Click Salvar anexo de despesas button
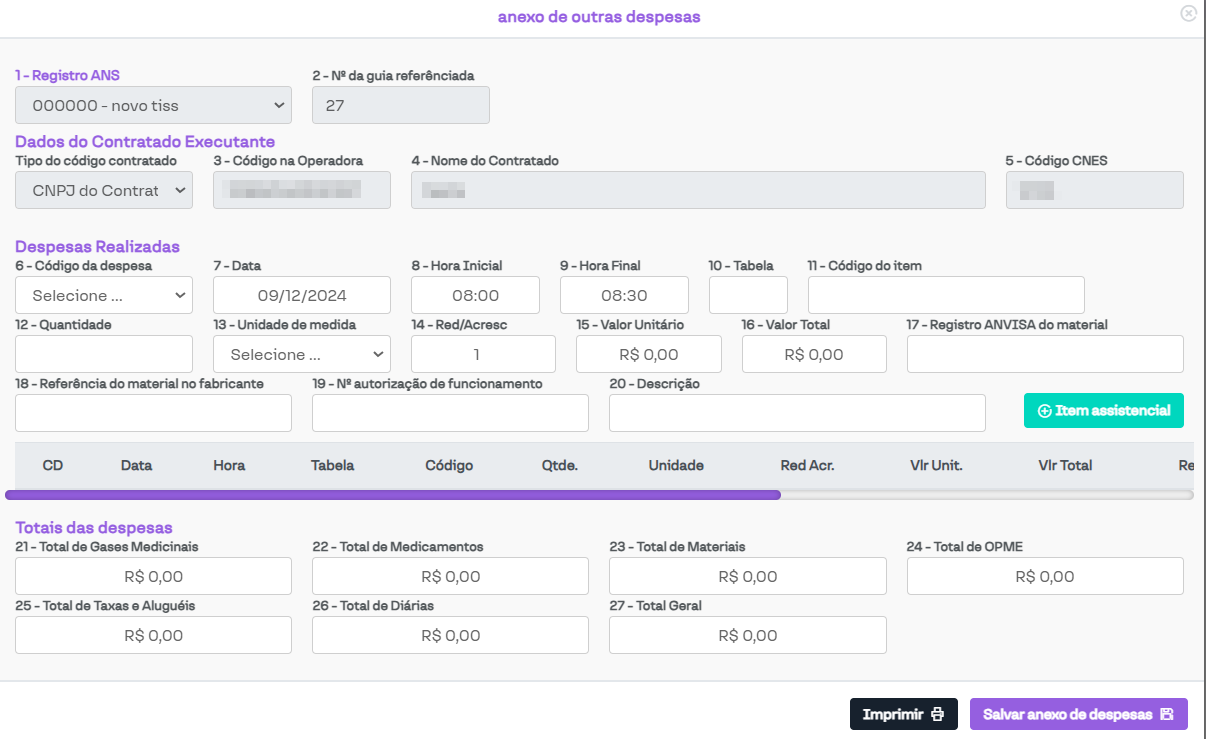The image size is (1206, 739). pos(1078,714)
